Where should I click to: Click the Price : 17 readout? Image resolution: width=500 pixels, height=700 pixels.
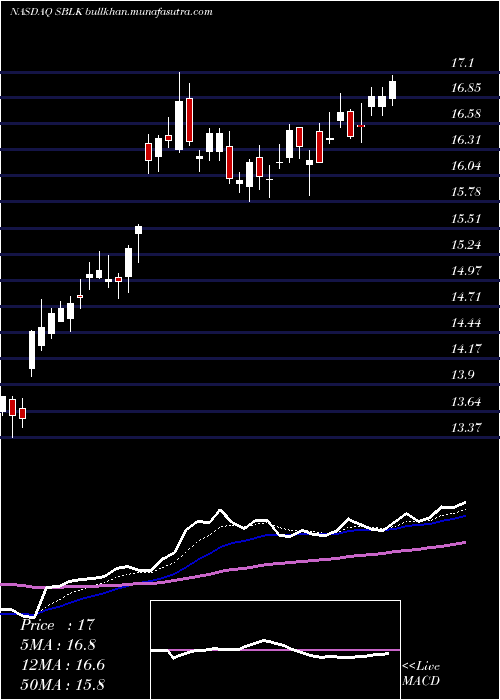coord(58,625)
